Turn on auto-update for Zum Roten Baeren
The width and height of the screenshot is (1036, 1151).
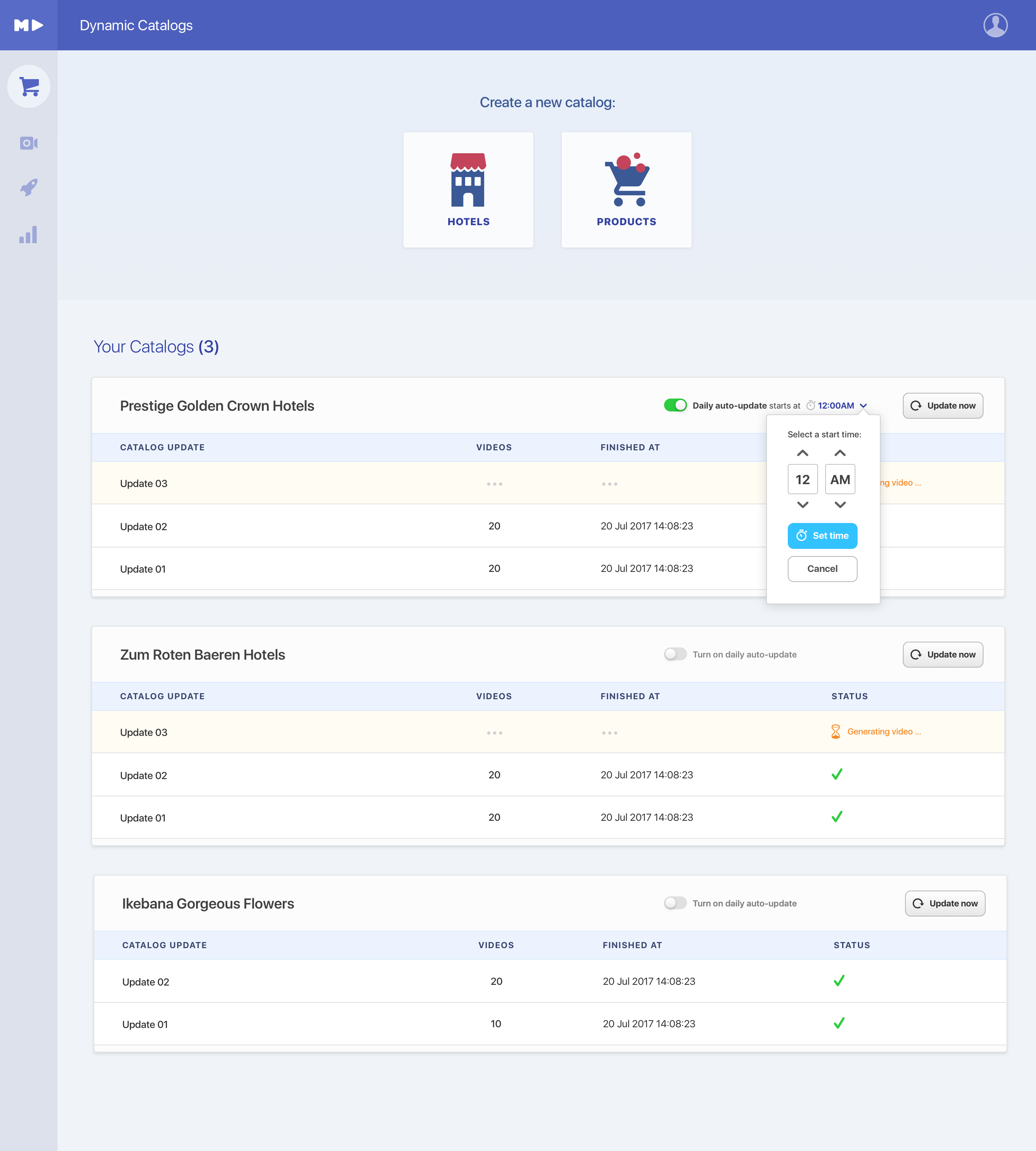675,654
